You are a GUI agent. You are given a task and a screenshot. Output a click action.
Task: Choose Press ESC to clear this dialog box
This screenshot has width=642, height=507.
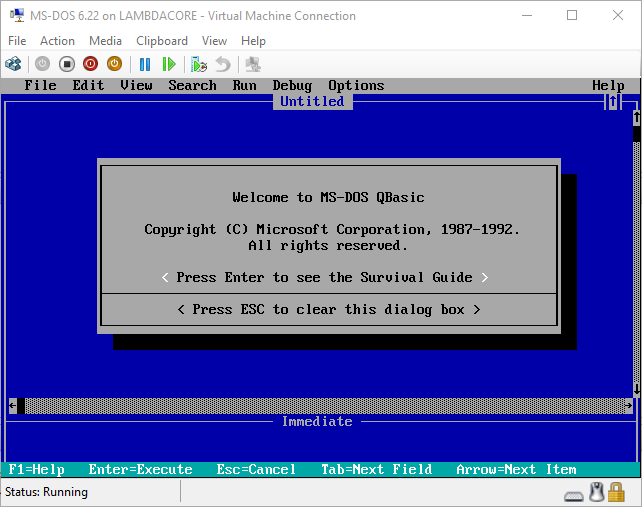coord(328,309)
